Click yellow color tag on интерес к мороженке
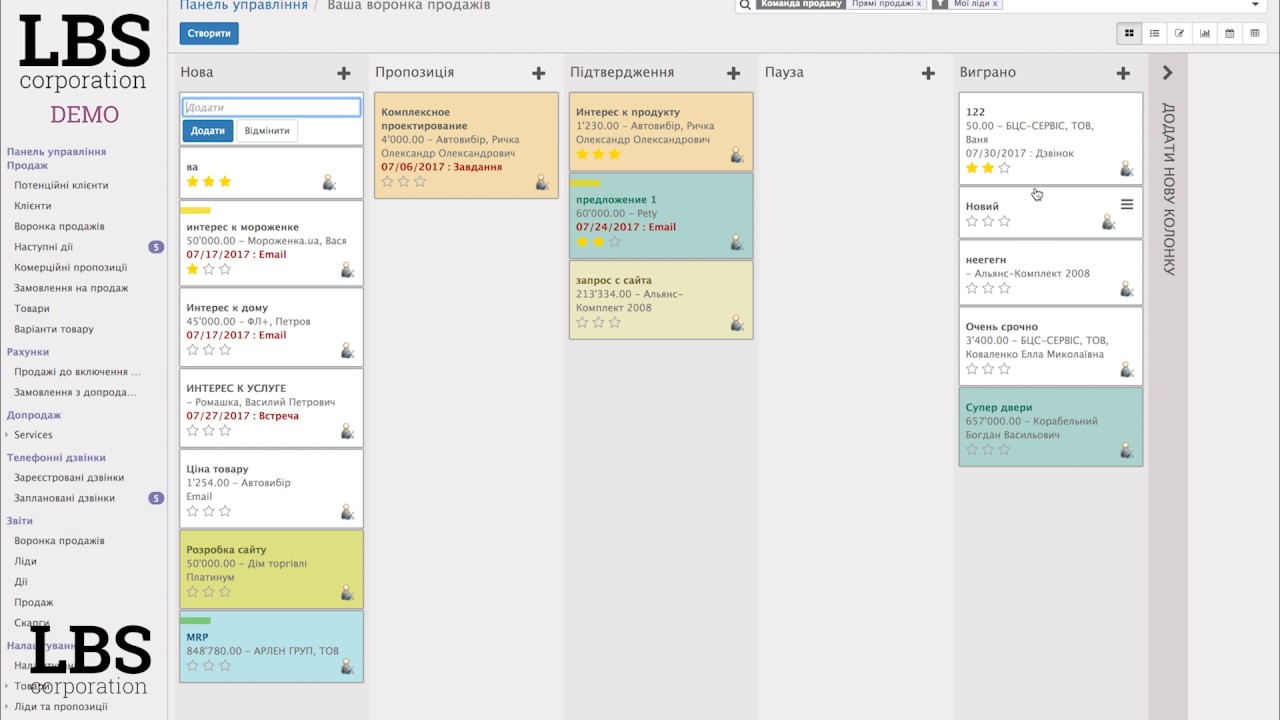The height and width of the screenshot is (720, 1280). tap(195, 210)
